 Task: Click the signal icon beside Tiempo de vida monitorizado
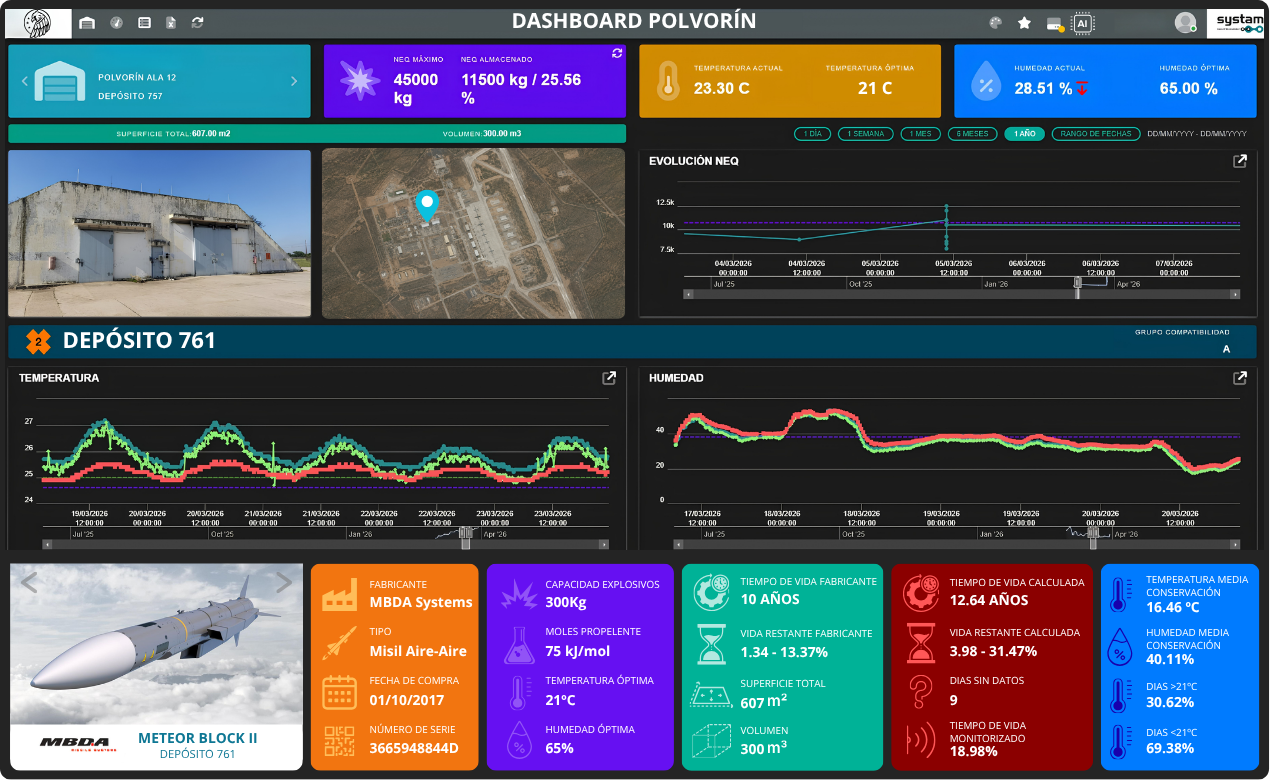(920, 741)
